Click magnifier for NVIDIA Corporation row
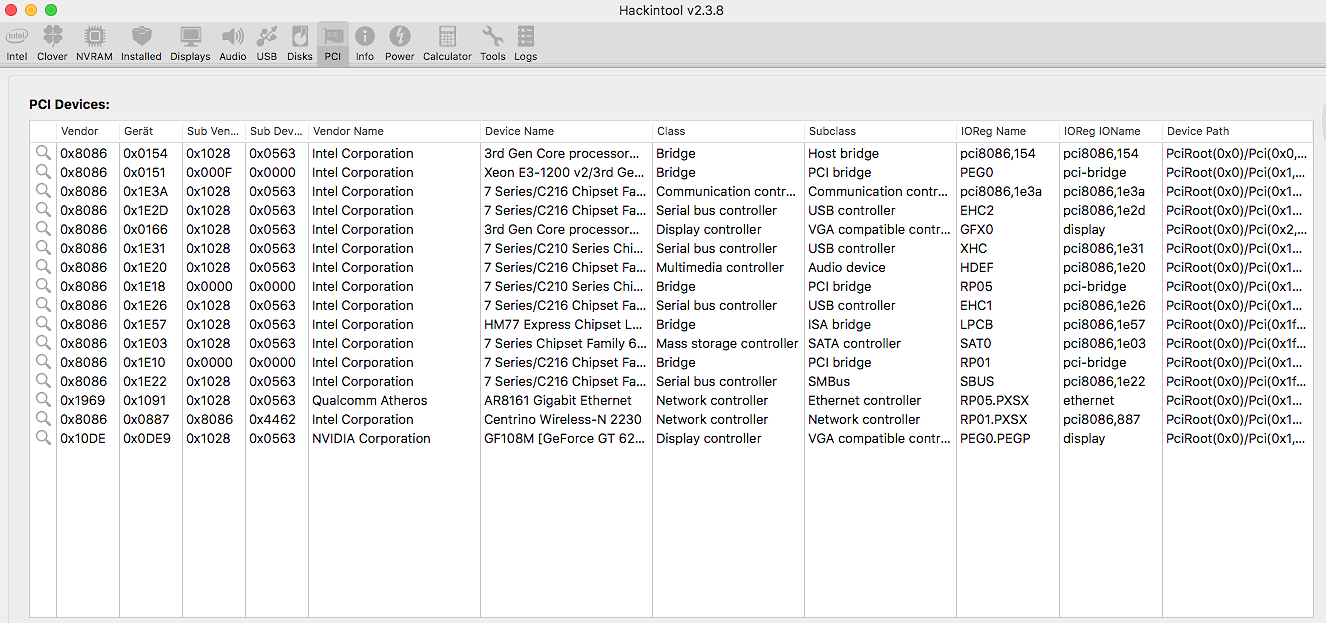 tap(43, 438)
